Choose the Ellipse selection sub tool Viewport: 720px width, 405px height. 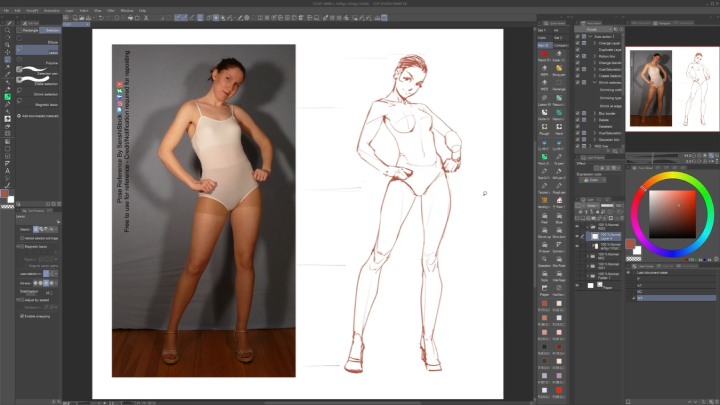(37, 40)
